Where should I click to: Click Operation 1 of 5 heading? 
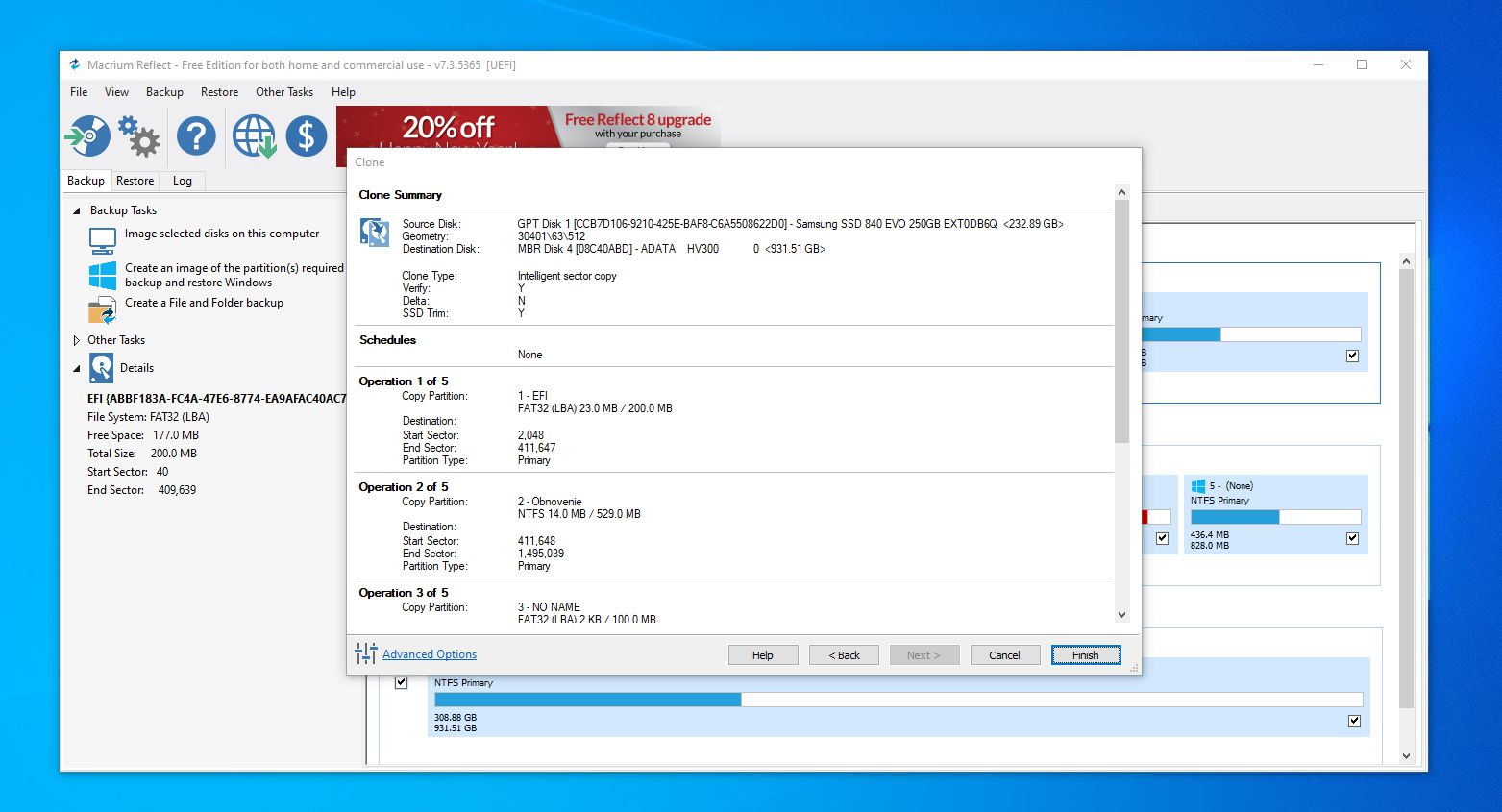tap(404, 381)
